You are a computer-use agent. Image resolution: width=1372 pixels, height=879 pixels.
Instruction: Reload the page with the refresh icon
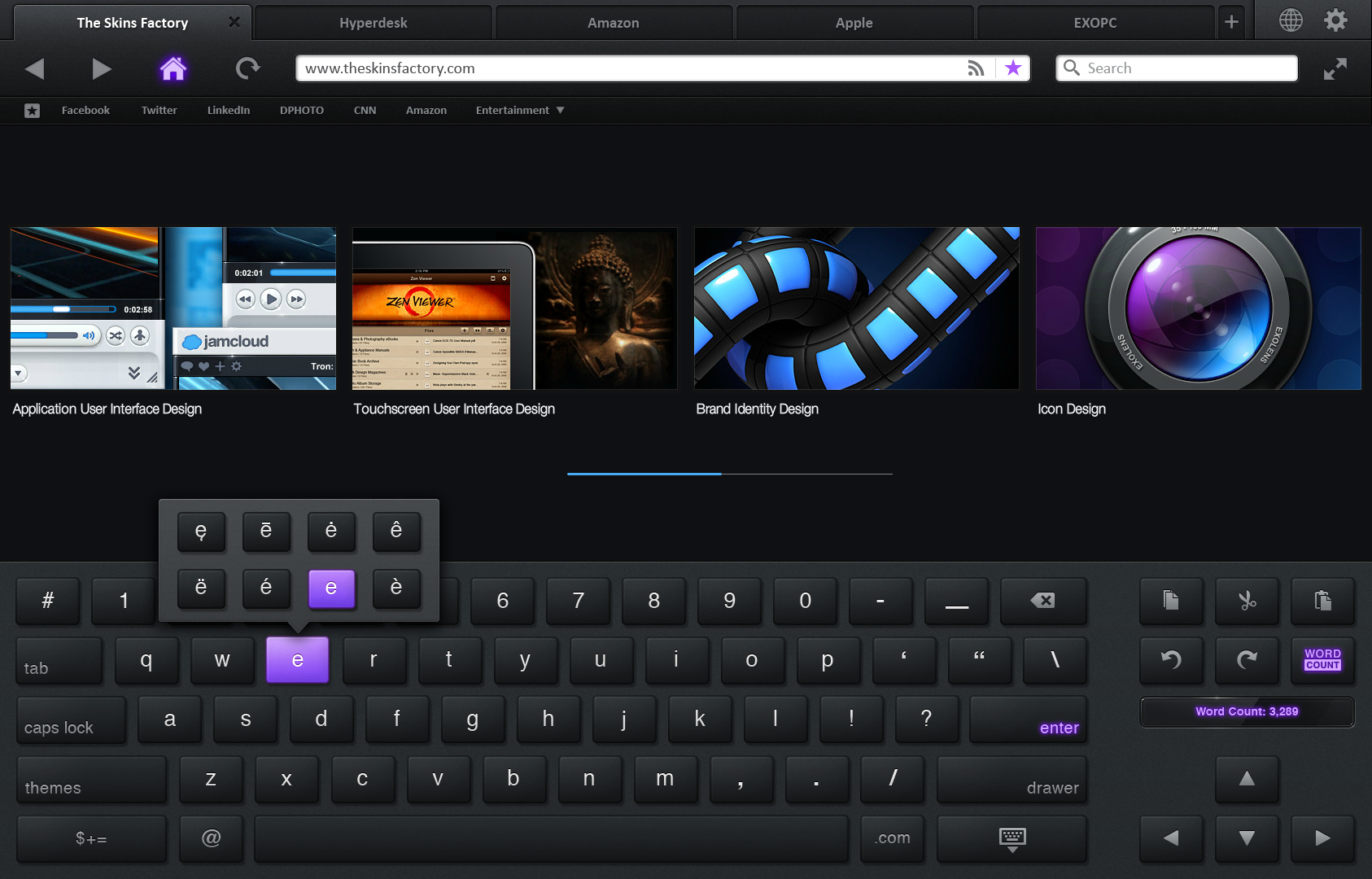(x=247, y=68)
